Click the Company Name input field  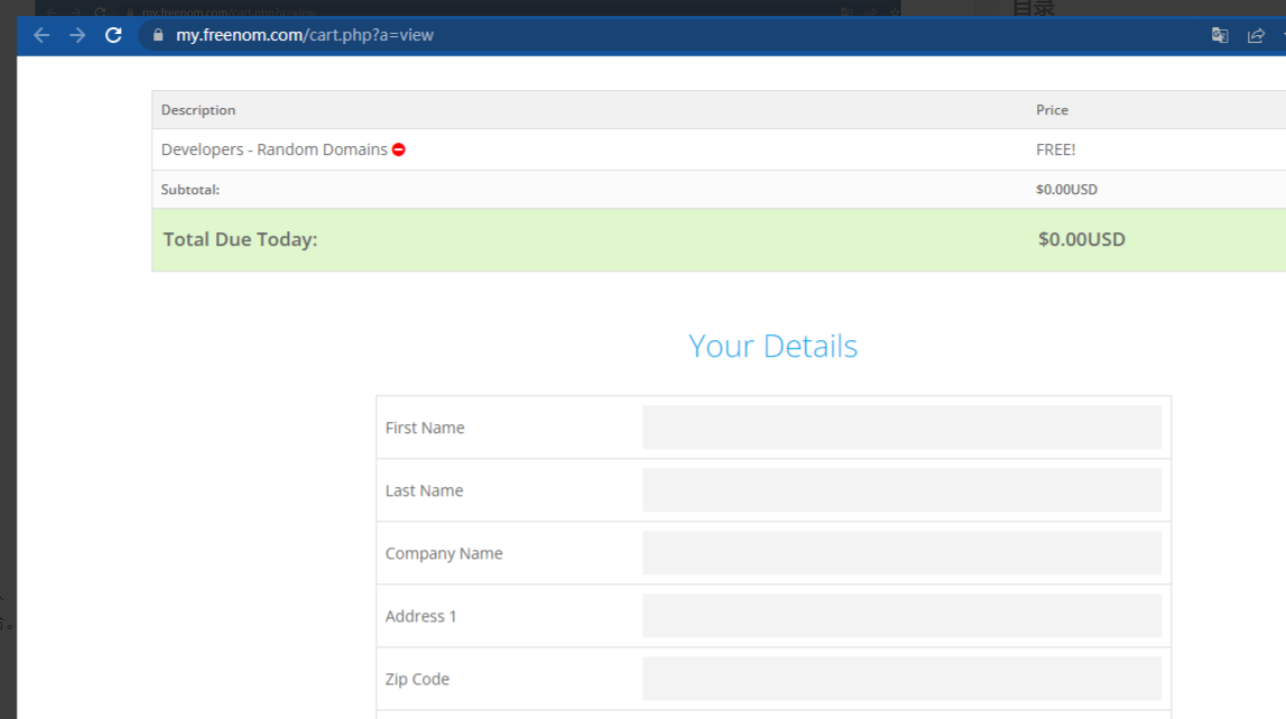pyautogui.click(x=901, y=553)
